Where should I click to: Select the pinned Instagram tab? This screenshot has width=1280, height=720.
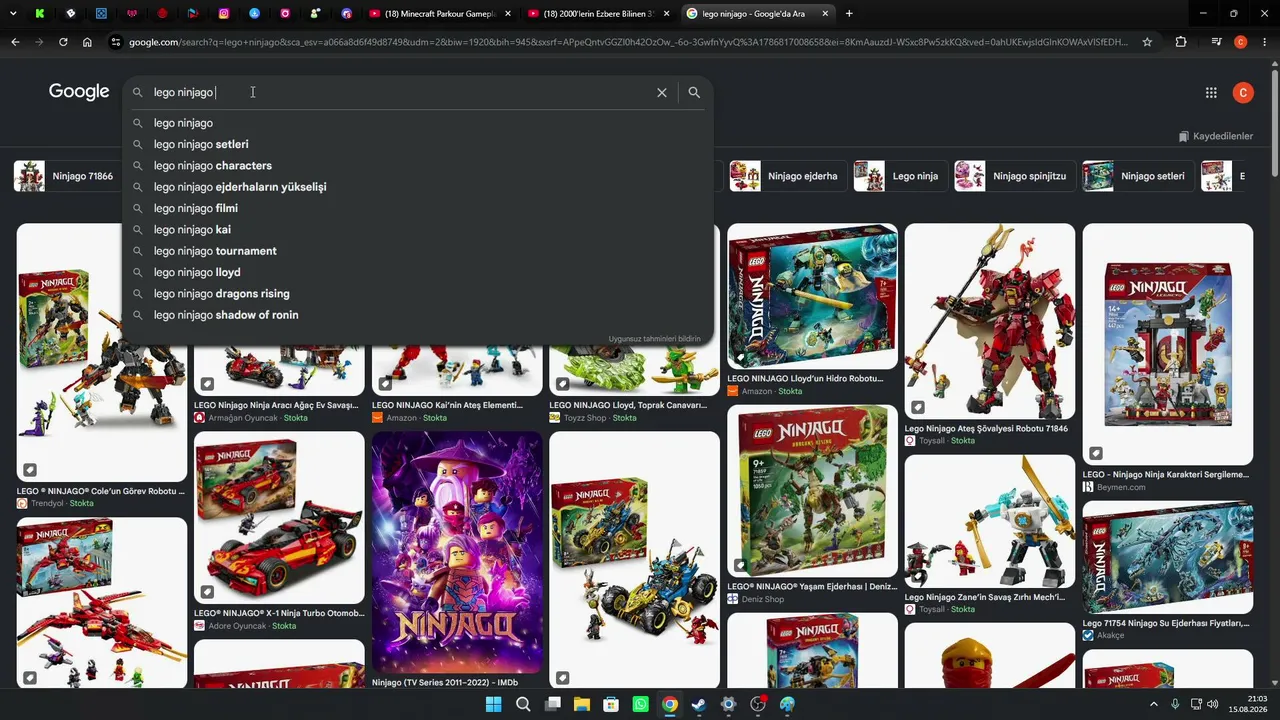pos(224,14)
